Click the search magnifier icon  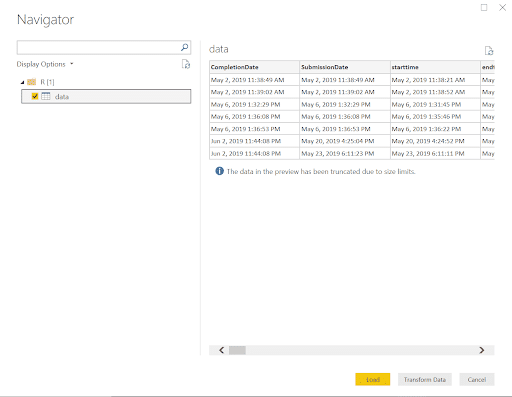pos(184,47)
